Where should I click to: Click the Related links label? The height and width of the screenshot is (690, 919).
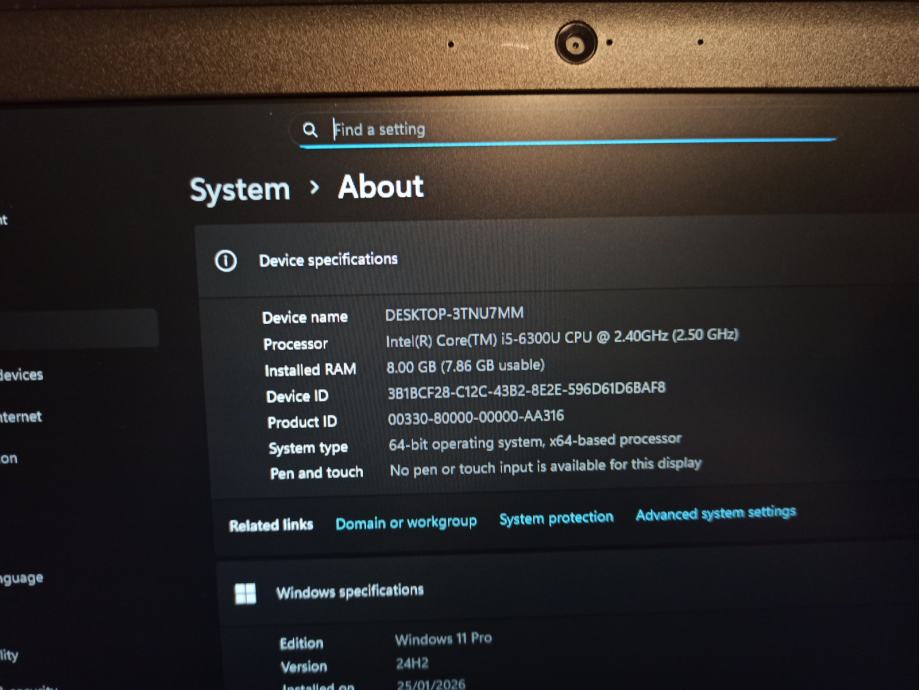pos(271,525)
